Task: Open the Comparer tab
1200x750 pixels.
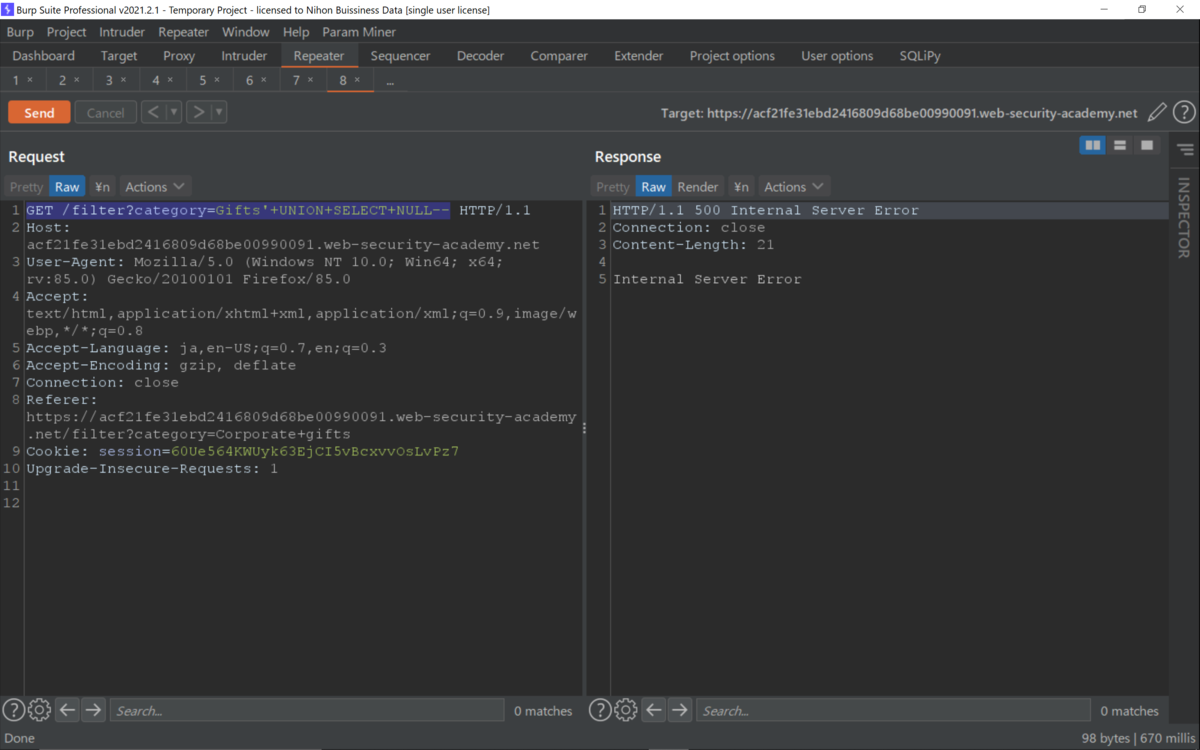Action: (560, 56)
